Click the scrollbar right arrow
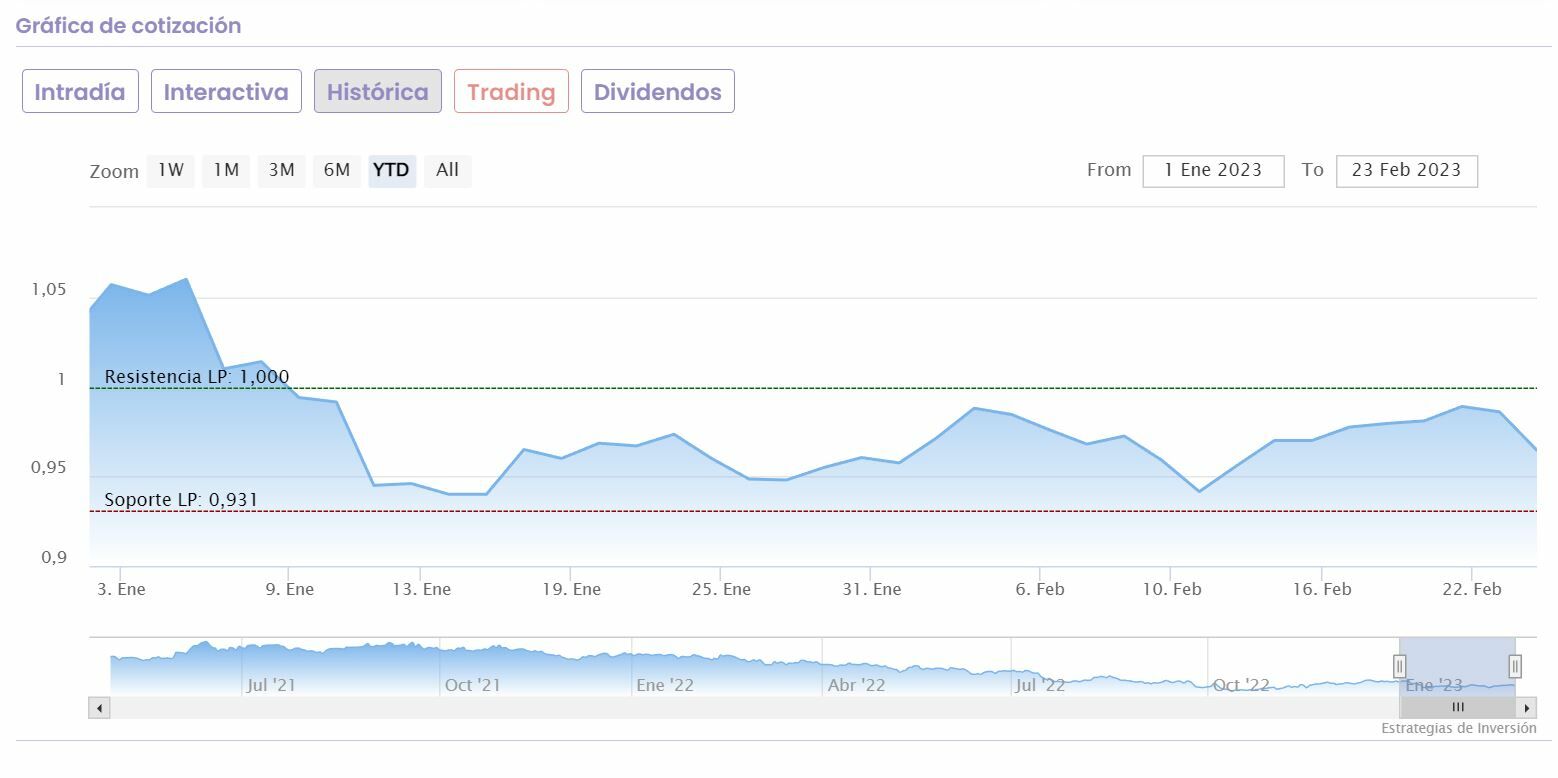The height and width of the screenshot is (778, 1558). click(x=1527, y=708)
